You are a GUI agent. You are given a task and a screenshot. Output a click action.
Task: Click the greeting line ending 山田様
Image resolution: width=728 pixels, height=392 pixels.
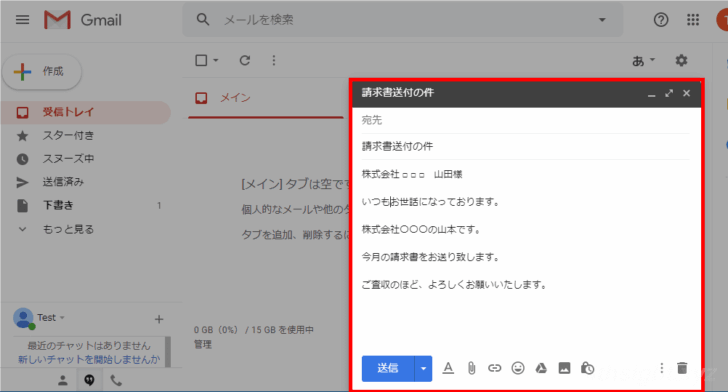click(x=412, y=174)
